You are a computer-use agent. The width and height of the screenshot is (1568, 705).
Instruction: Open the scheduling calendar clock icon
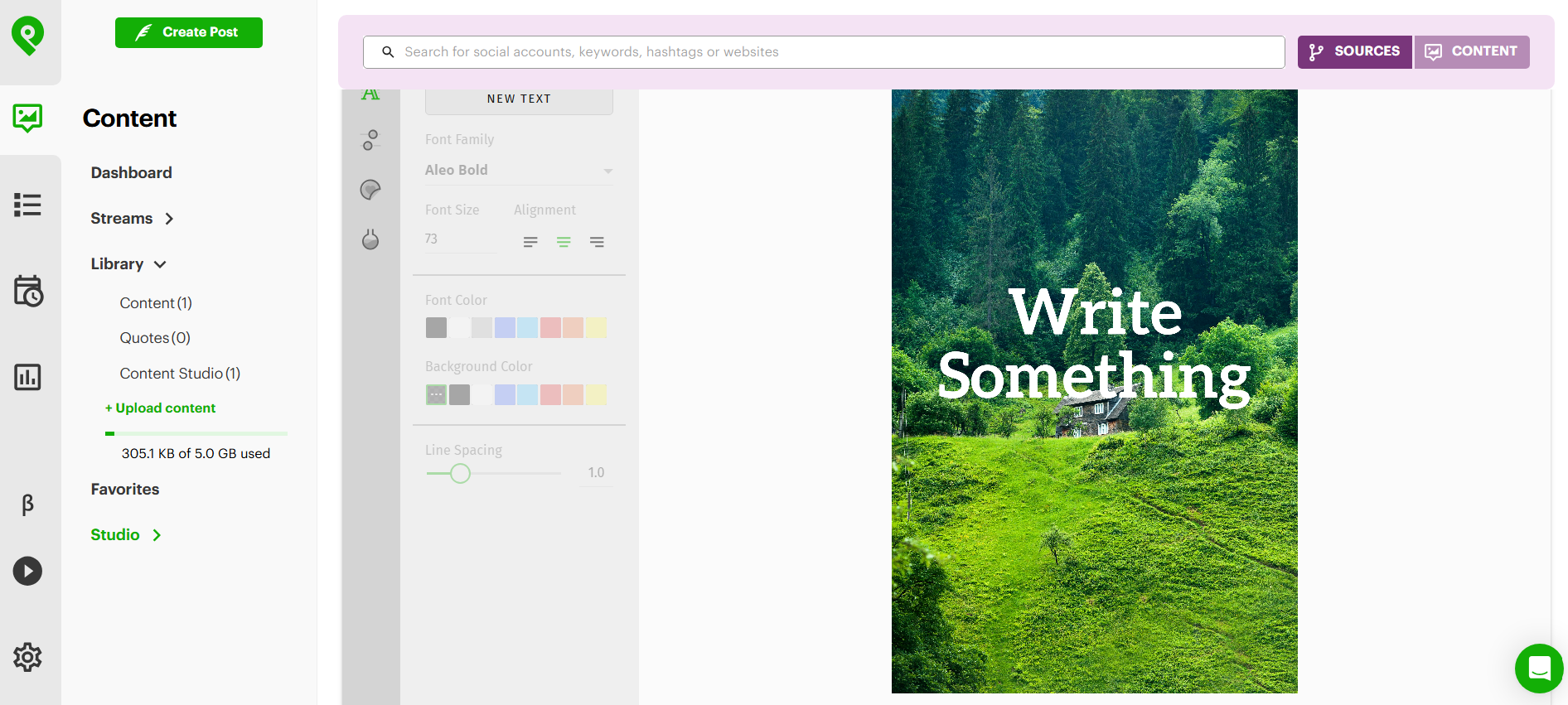point(28,291)
